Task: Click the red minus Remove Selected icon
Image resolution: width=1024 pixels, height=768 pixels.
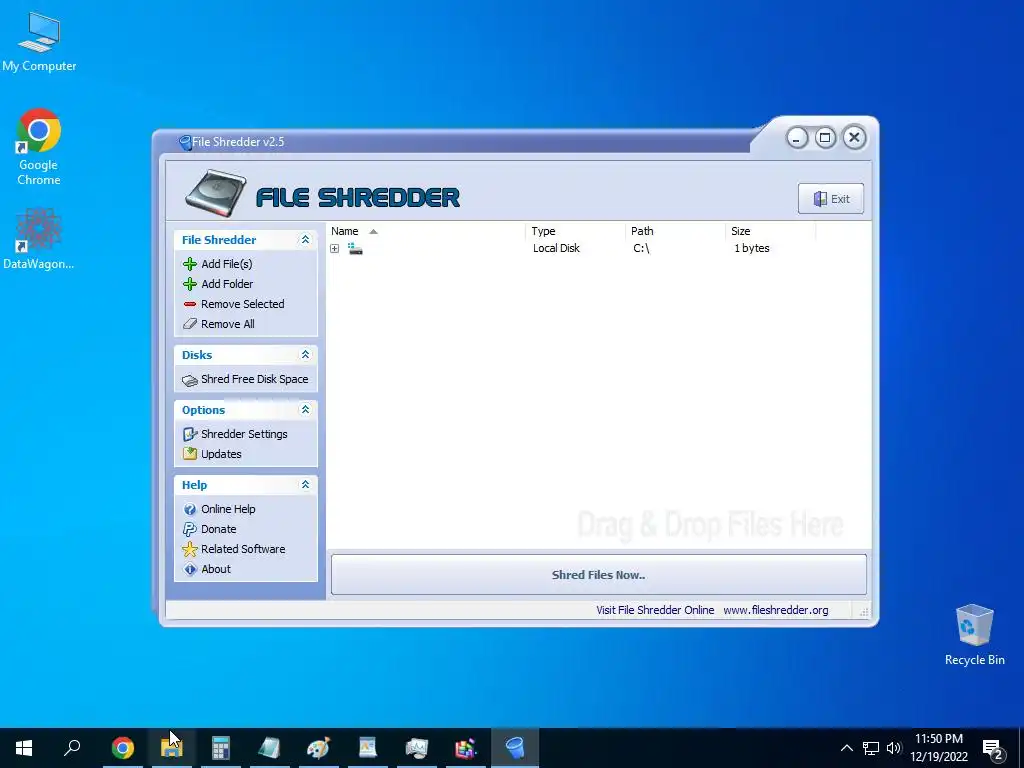Action: coord(190,304)
